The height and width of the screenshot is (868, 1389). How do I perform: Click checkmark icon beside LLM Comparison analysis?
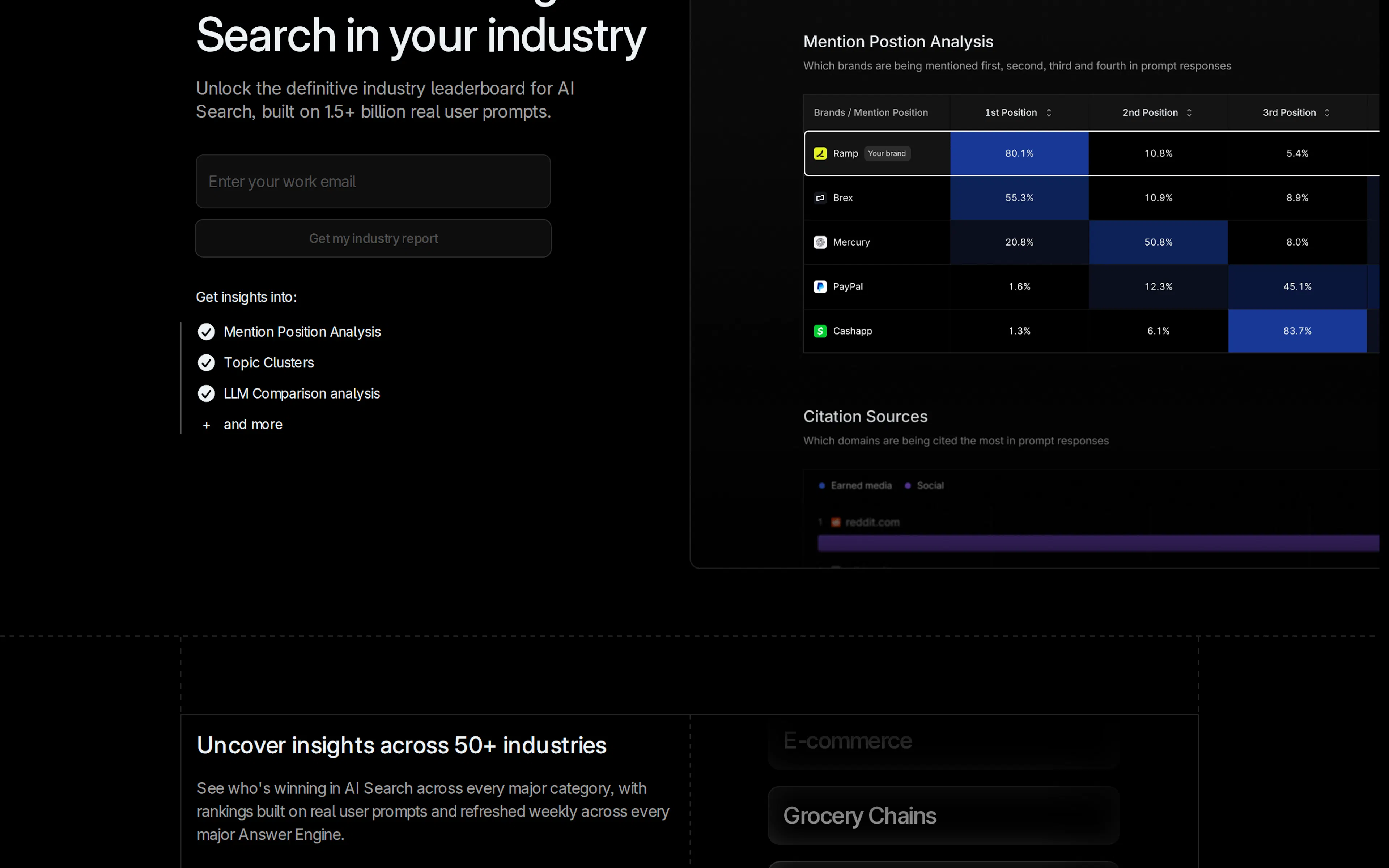point(206,394)
